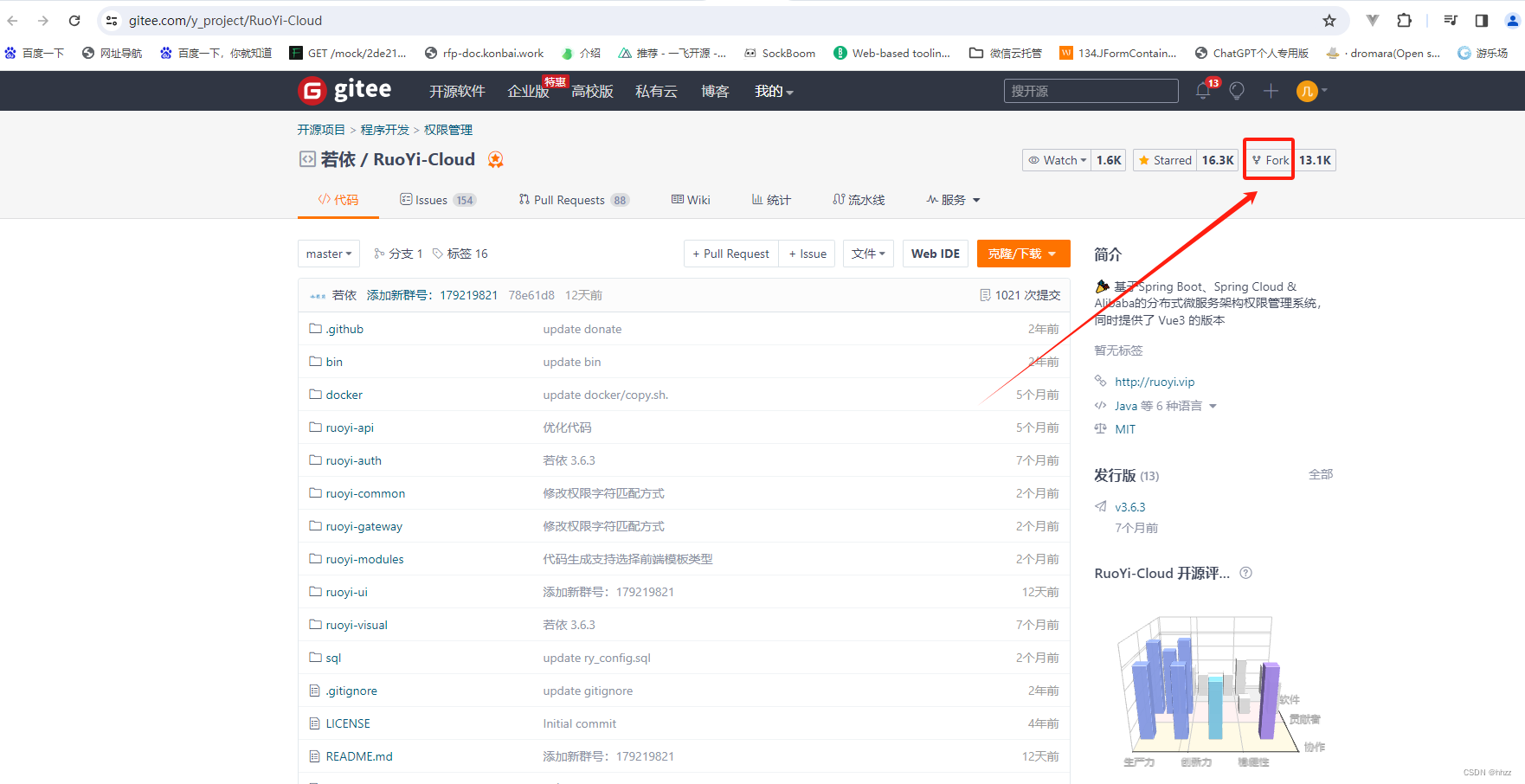Launch the Web IDE
The width and height of the screenshot is (1525, 784).
936,254
